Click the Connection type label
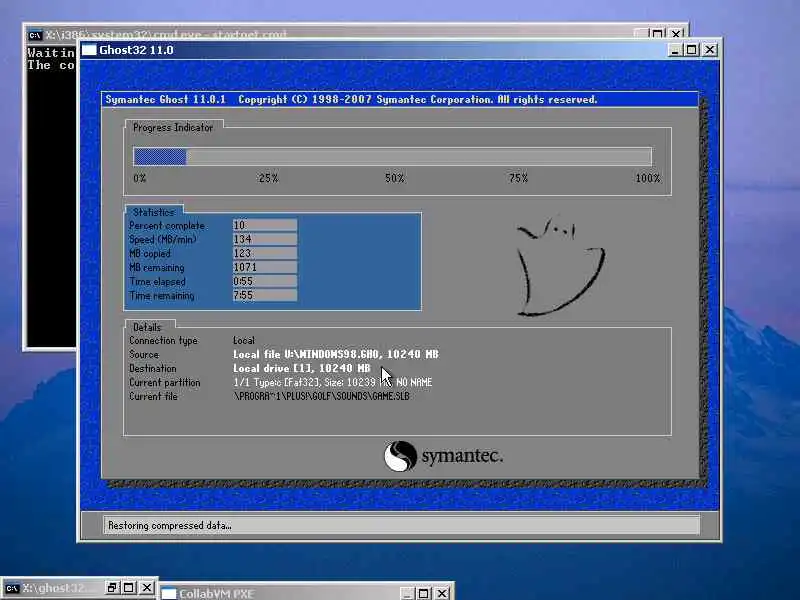 163,341
